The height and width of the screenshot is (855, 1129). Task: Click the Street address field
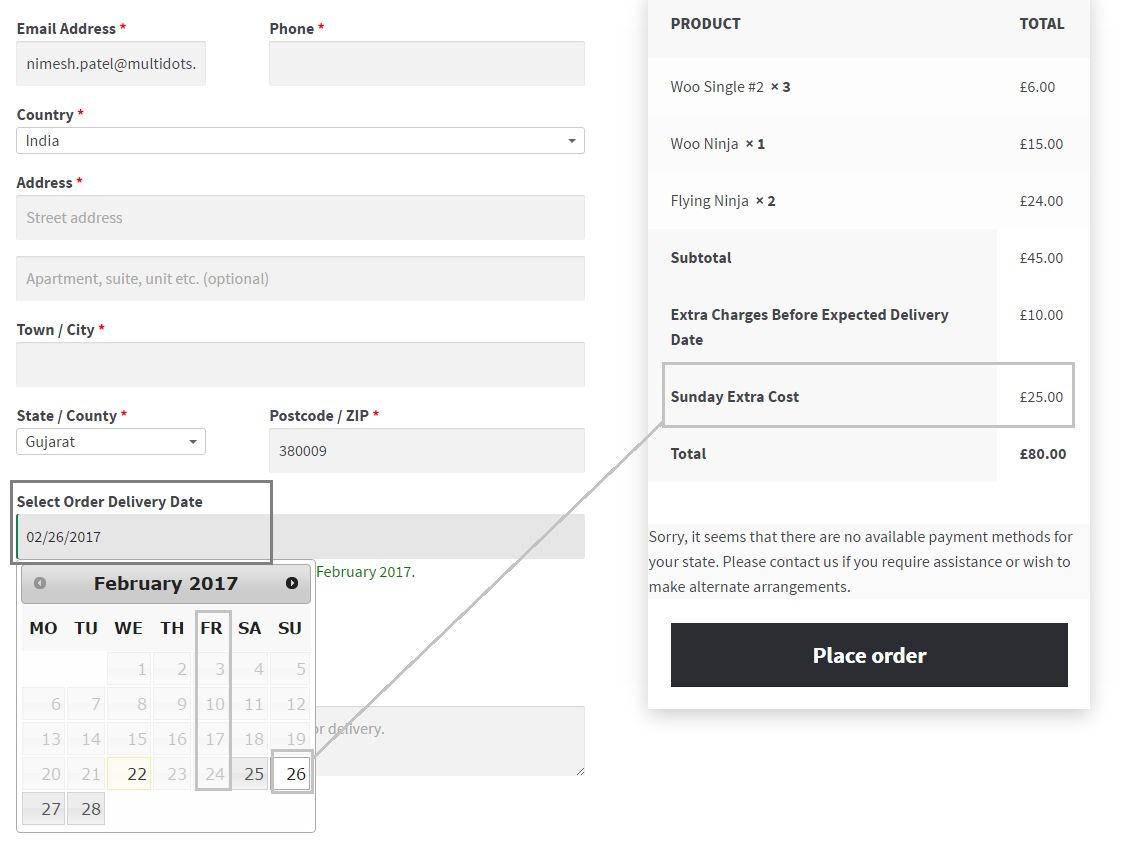click(300, 218)
